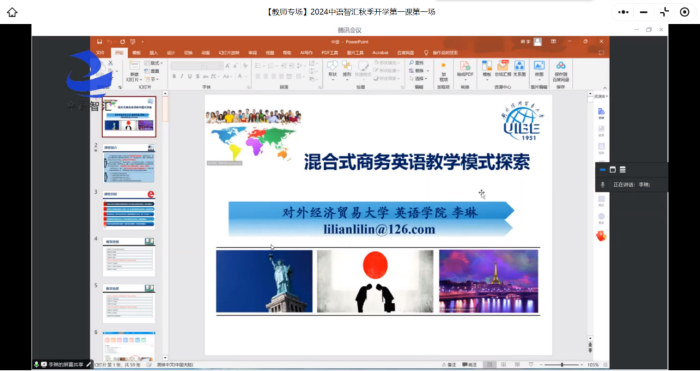
Task: Click the email text lilianlilin@126.com on the slide
Action: pos(379,229)
